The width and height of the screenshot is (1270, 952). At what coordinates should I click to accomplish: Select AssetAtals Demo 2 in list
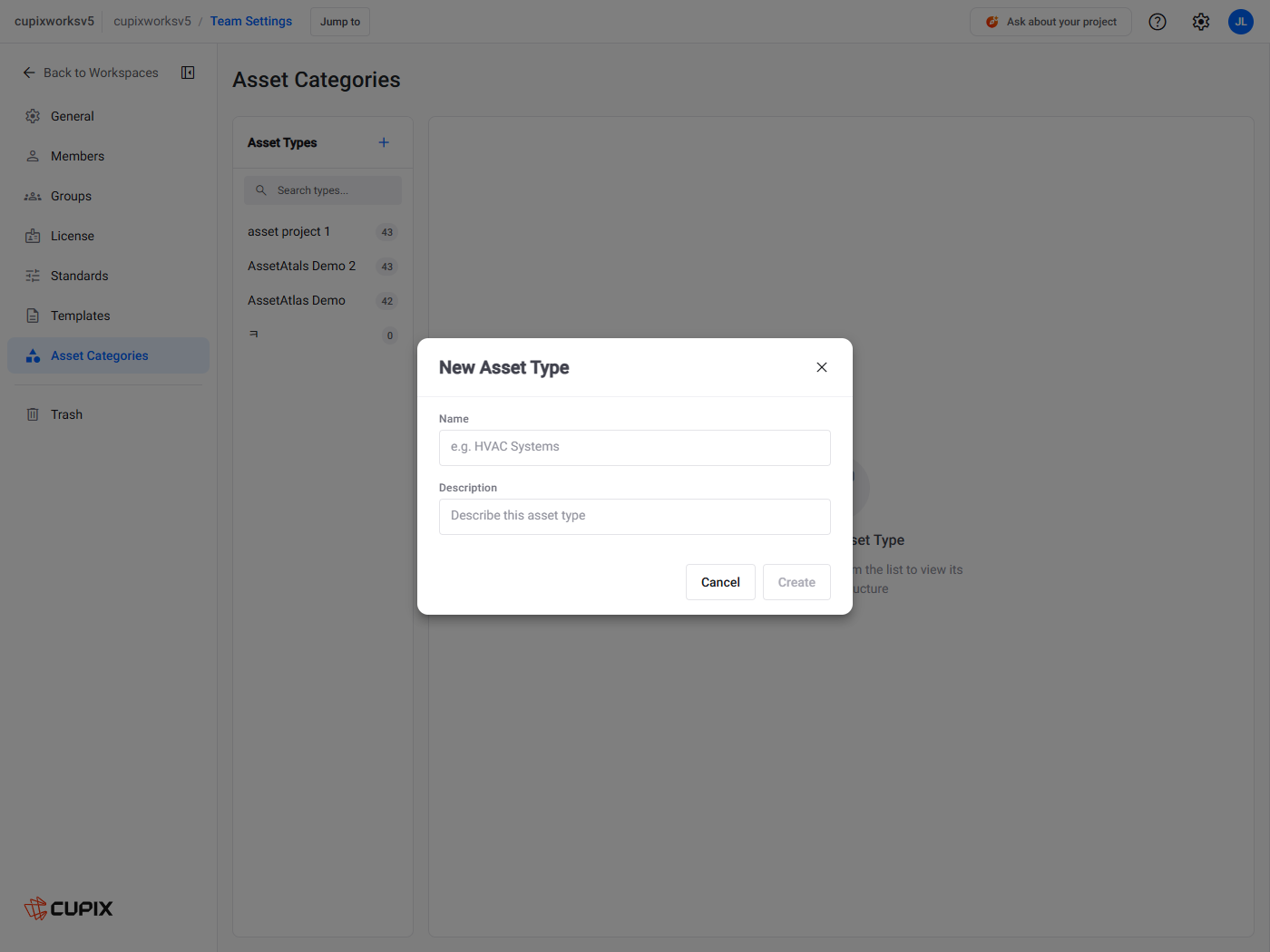coord(323,267)
